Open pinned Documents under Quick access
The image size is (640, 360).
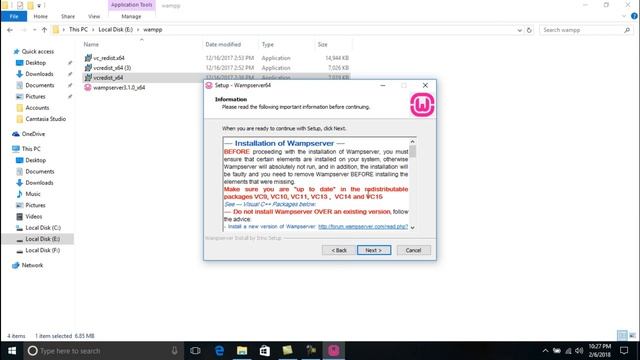pos(40,85)
